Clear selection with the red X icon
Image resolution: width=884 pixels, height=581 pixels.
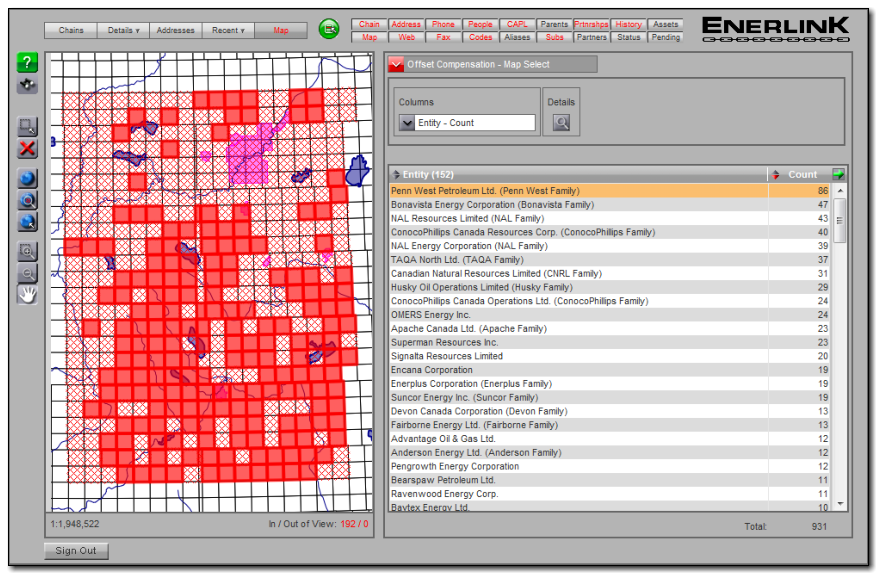pos(27,149)
